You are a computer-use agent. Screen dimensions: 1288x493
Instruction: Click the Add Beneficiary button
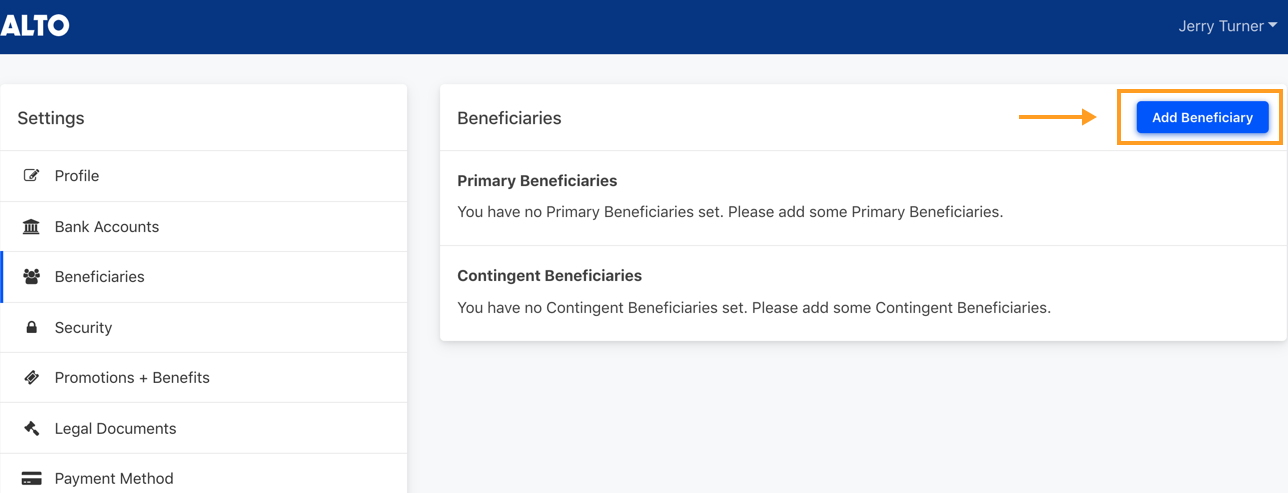[1202, 118]
